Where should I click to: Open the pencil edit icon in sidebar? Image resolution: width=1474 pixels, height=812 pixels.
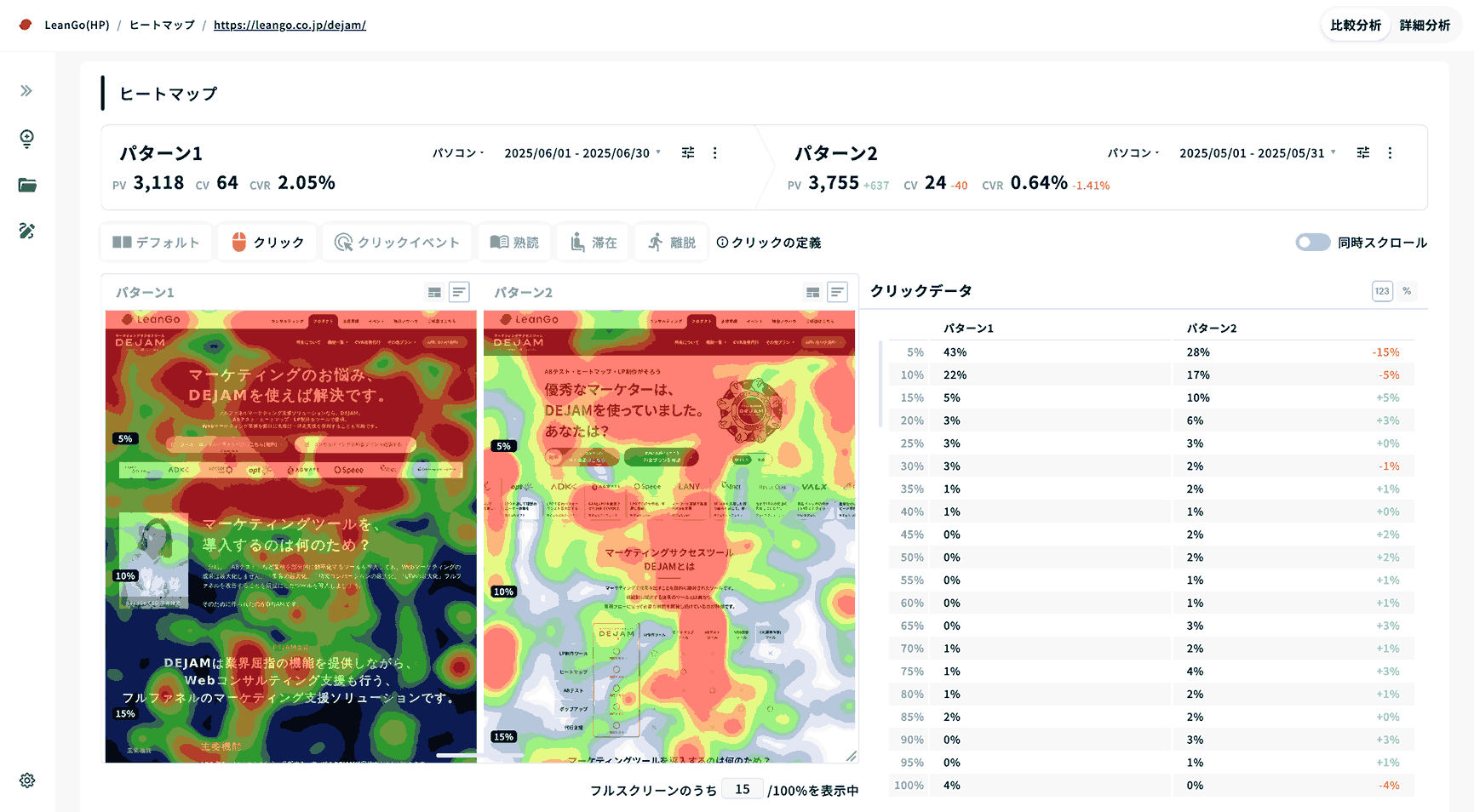(27, 231)
